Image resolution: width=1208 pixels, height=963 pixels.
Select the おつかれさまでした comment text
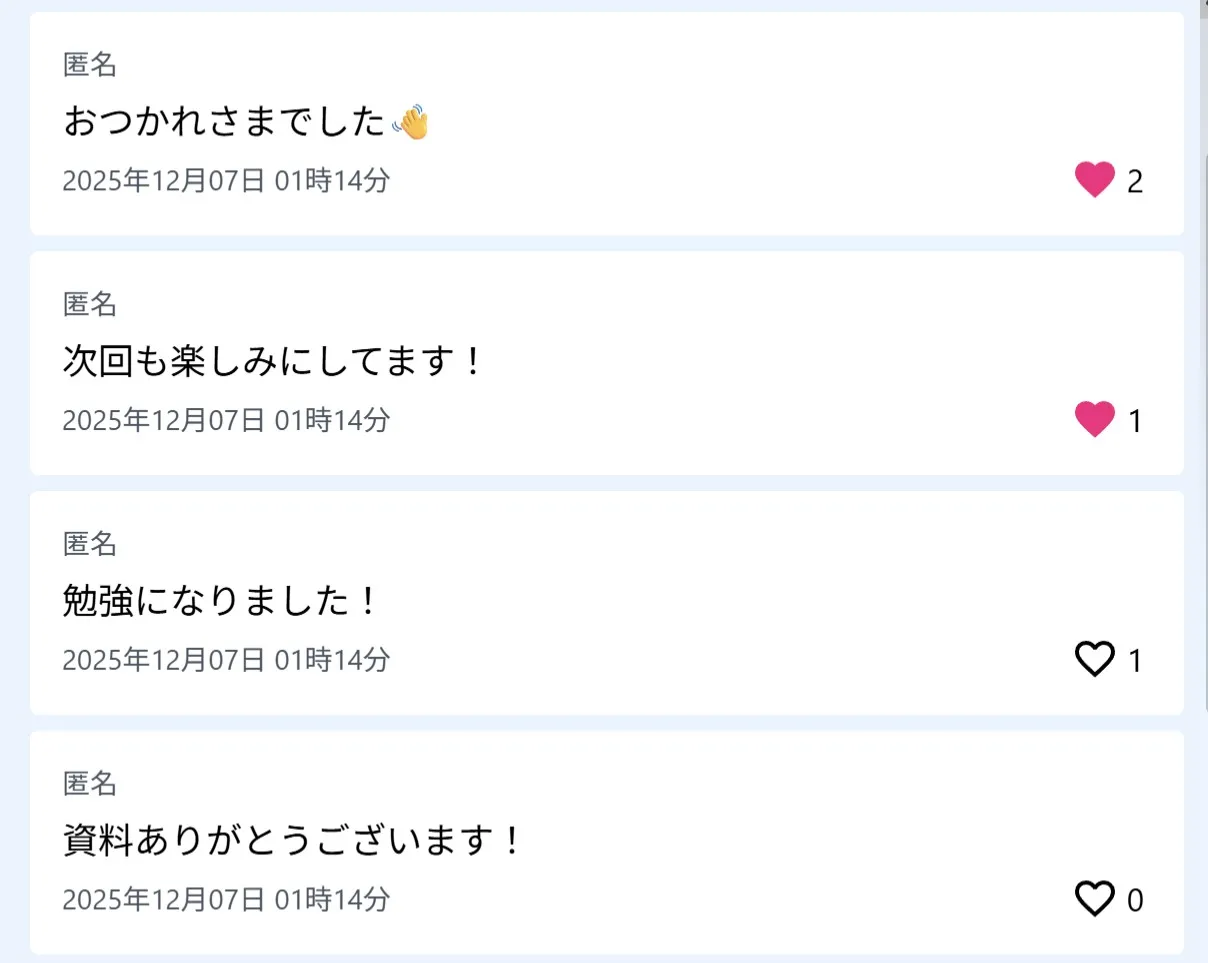point(225,123)
